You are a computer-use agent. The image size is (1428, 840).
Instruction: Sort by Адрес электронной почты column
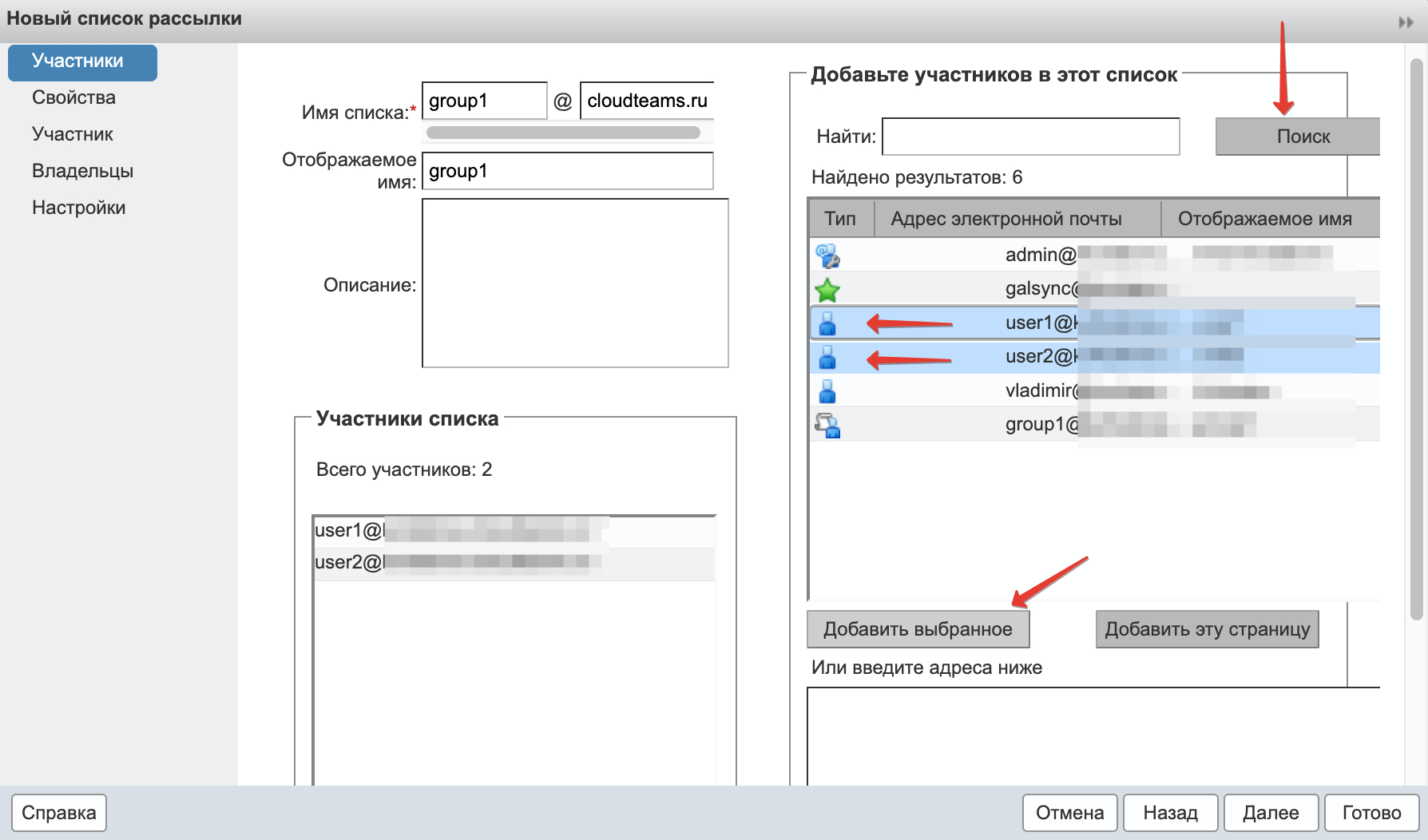click(1006, 219)
